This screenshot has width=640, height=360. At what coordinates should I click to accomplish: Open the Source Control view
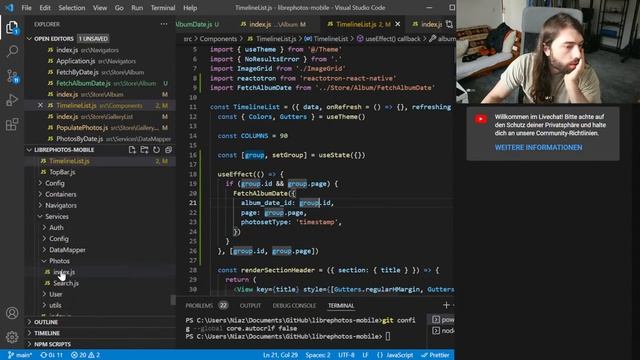[12, 76]
